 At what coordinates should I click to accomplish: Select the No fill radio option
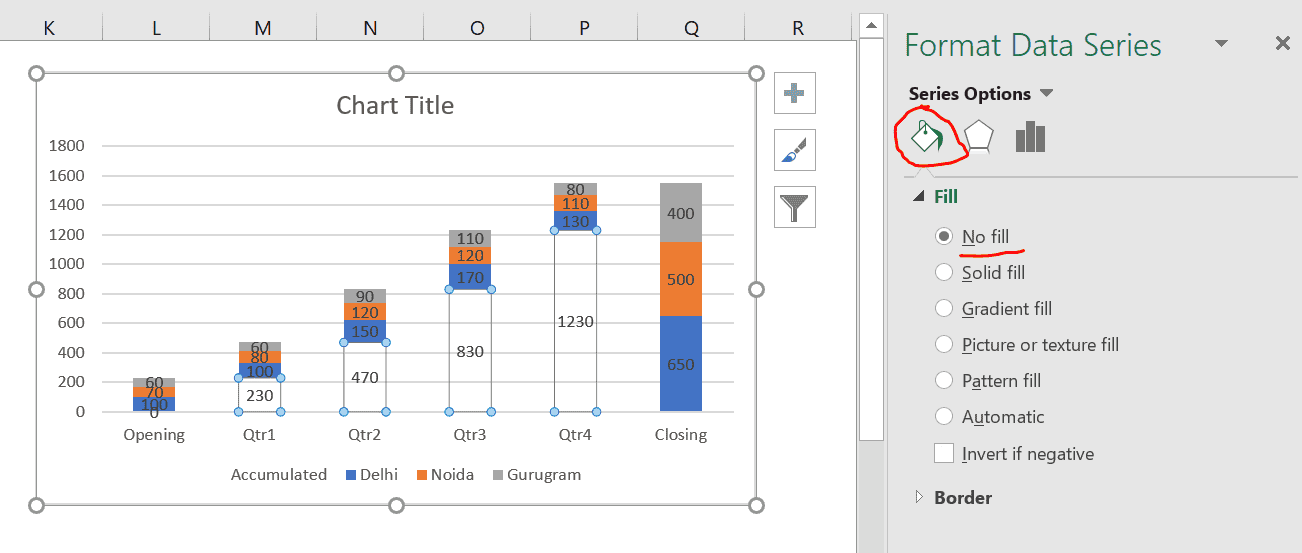point(943,237)
